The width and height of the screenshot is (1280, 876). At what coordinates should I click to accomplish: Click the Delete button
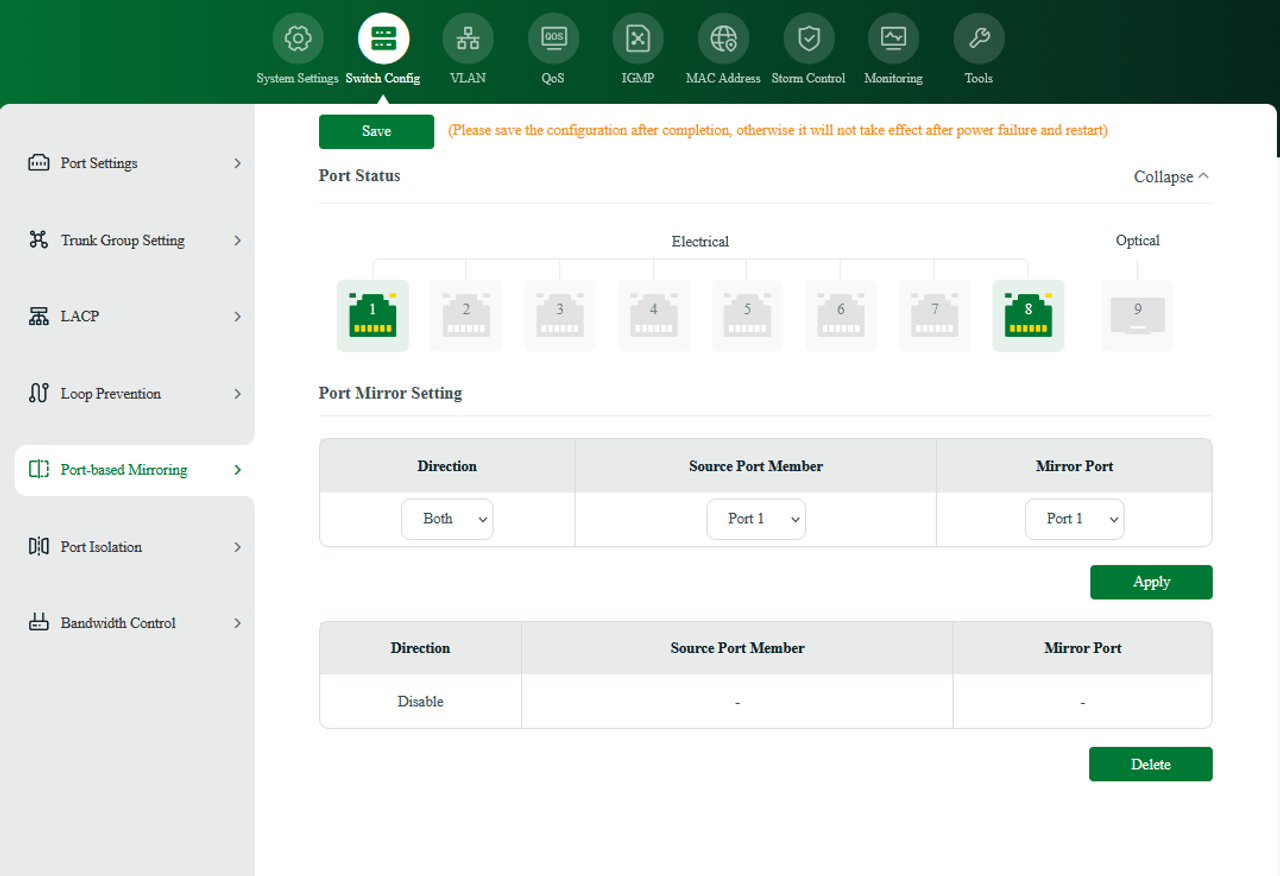pyautogui.click(x=1150, y=763)
